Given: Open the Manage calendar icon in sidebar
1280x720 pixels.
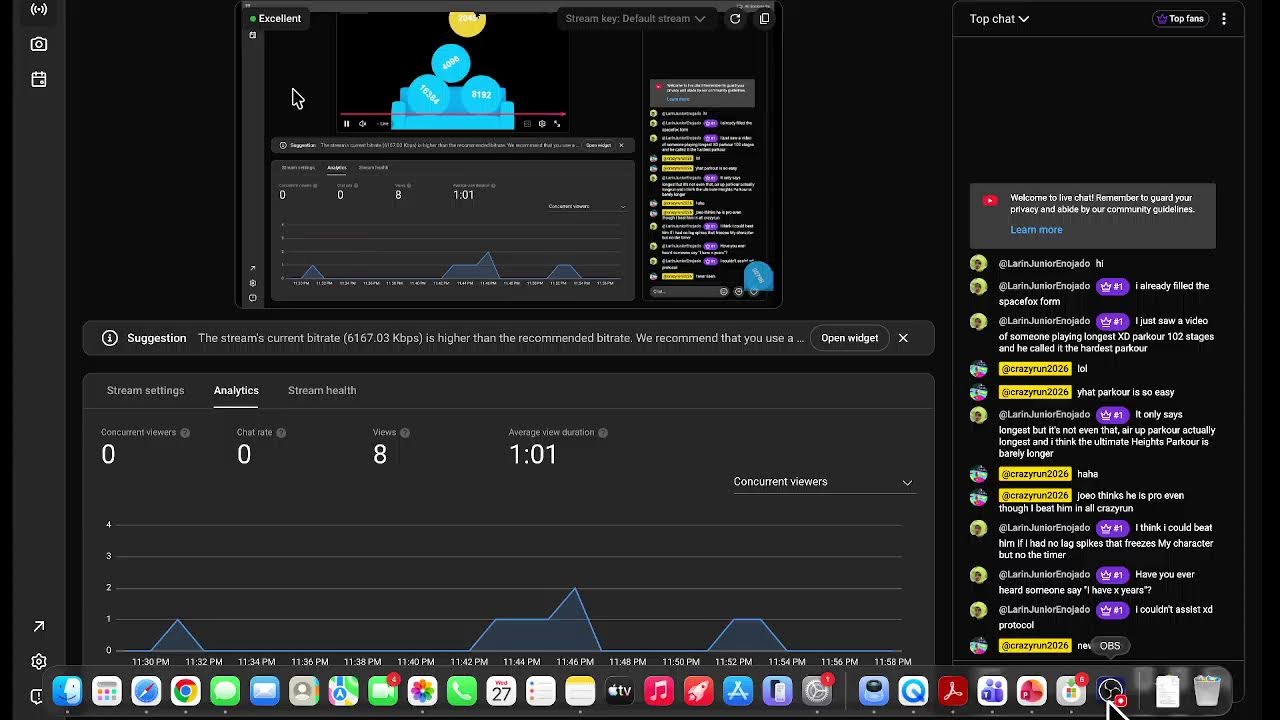Looking at the screenshot, I should (x=39, y=79).
